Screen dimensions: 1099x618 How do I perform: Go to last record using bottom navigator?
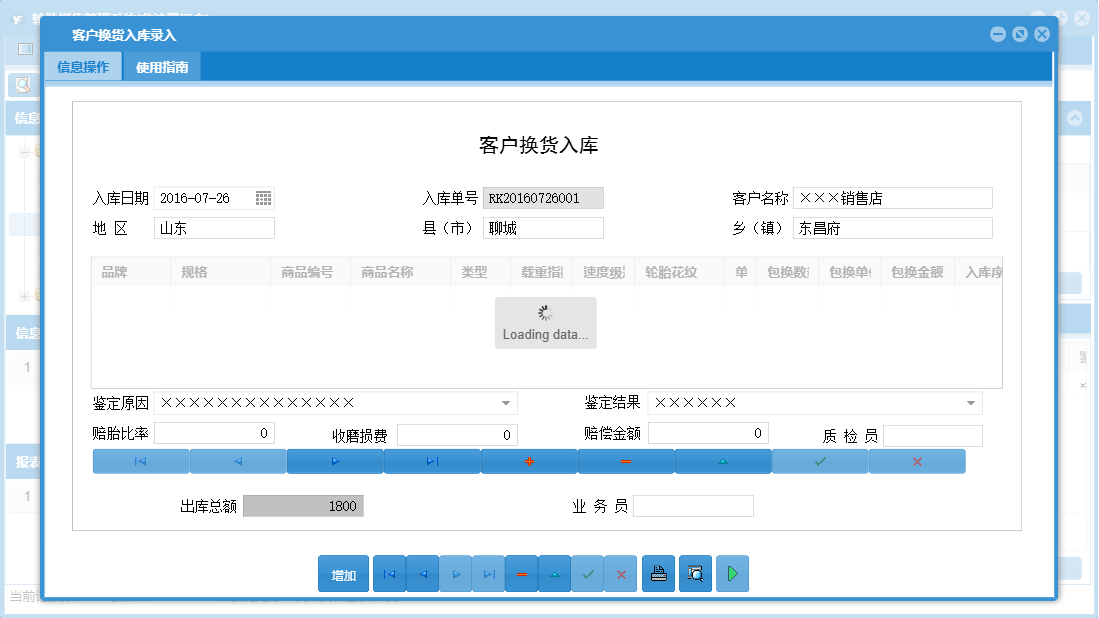pyautogui.click(x=488, y=574)
